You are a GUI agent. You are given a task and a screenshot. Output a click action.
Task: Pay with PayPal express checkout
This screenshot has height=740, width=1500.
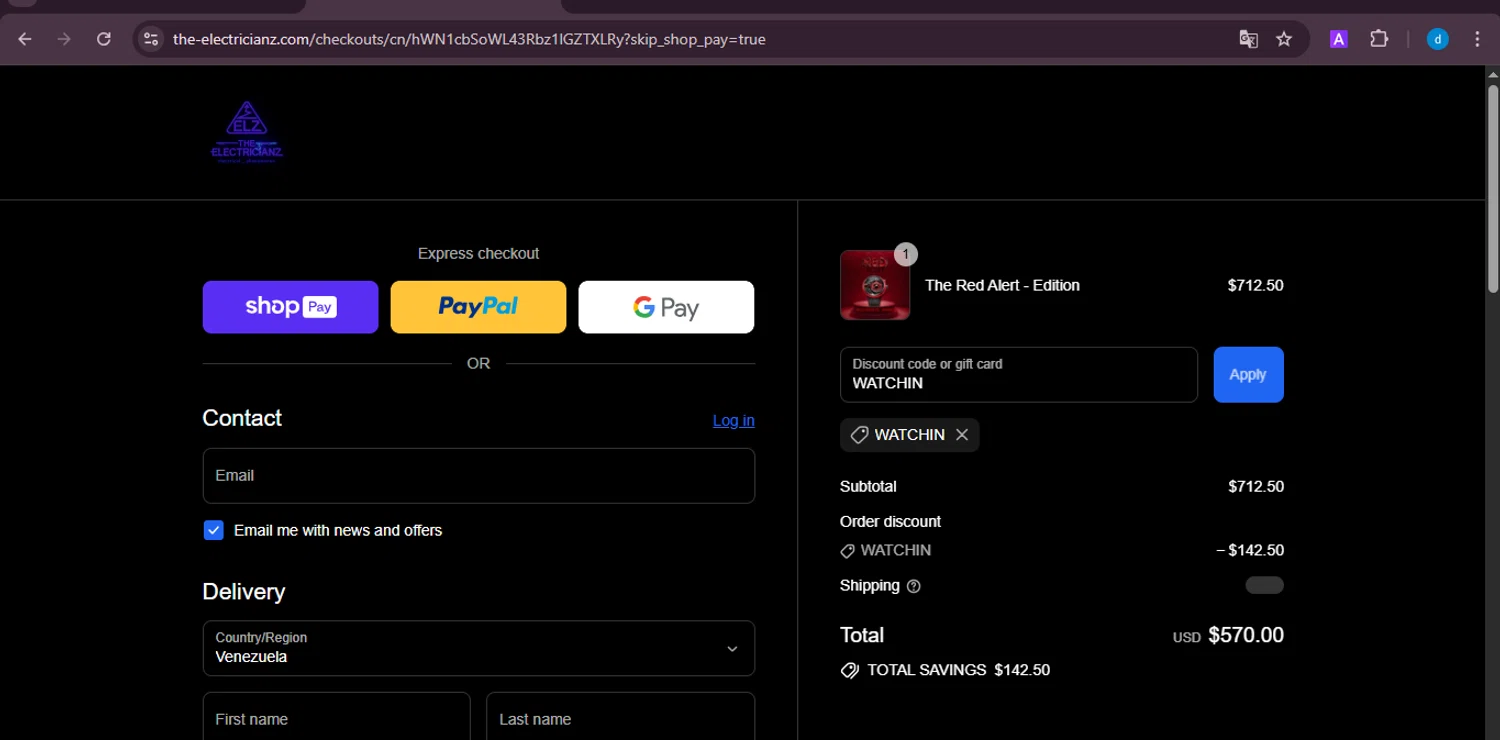tap(478, 307)
